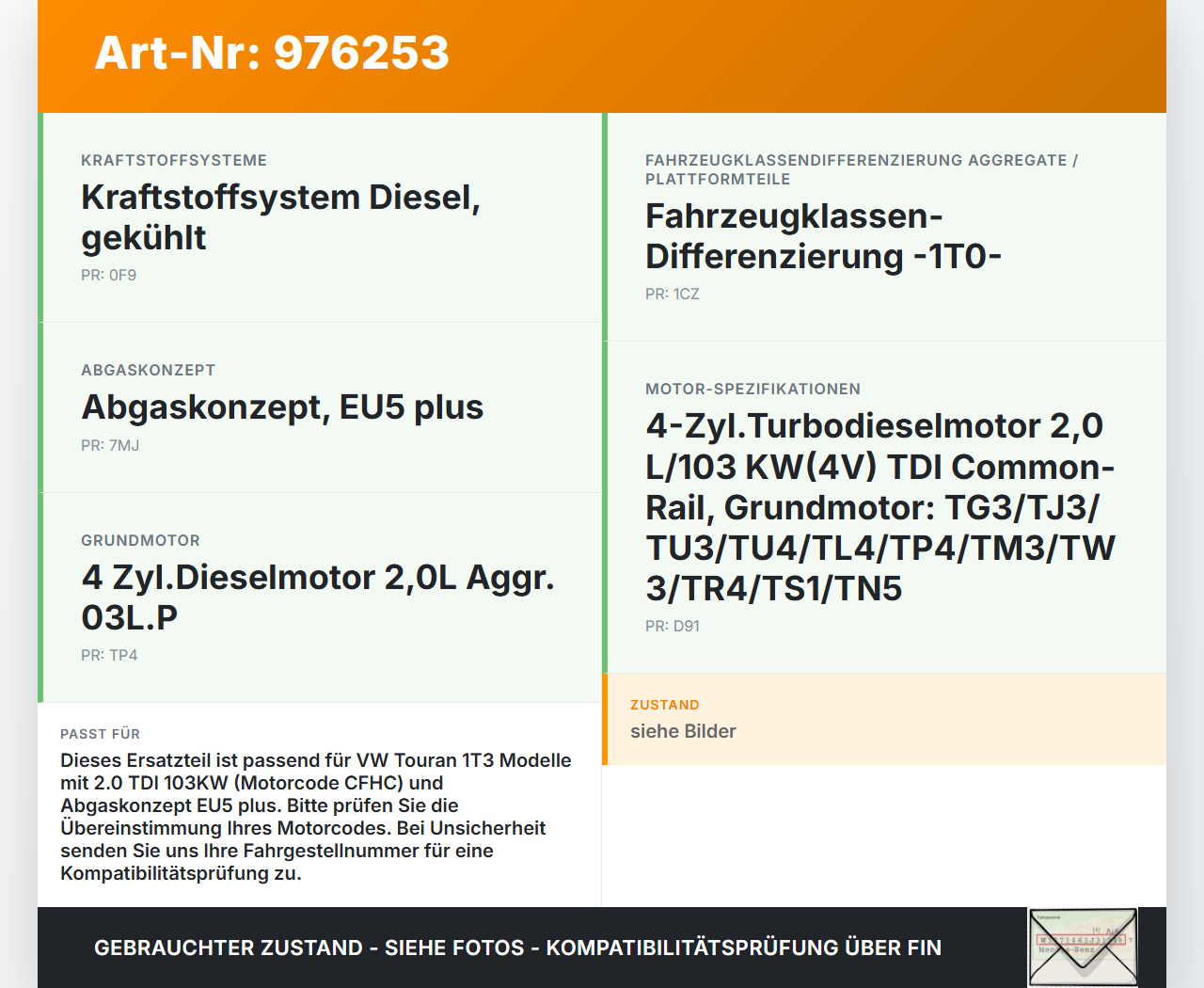Click the '4-Zyl.Turbodieselmotor 2,0 L/103 KW' title
The height and width of the screenshot is (988, 1204).
(880, 507)
